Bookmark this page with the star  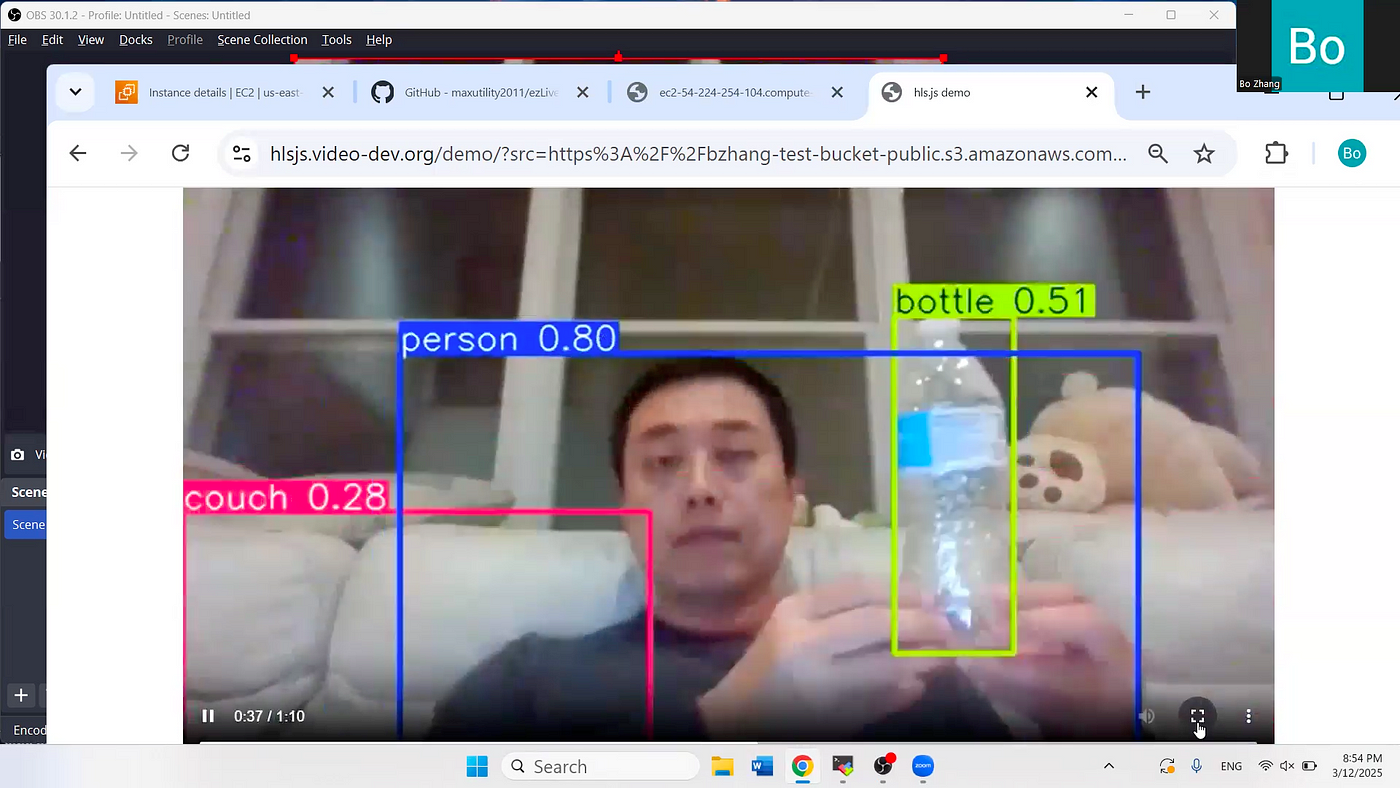1204,153
